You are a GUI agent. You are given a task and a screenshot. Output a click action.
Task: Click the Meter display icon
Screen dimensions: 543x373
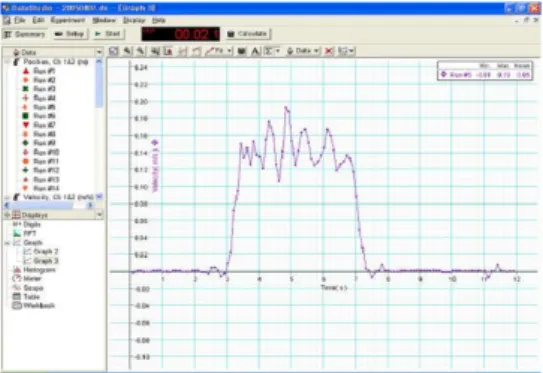[17, 279]
